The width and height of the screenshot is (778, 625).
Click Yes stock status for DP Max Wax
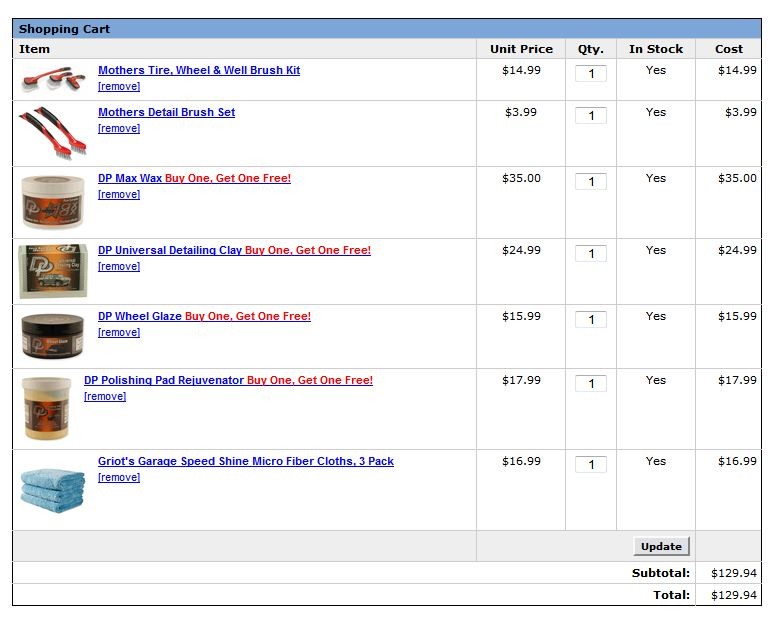(656, 179)
